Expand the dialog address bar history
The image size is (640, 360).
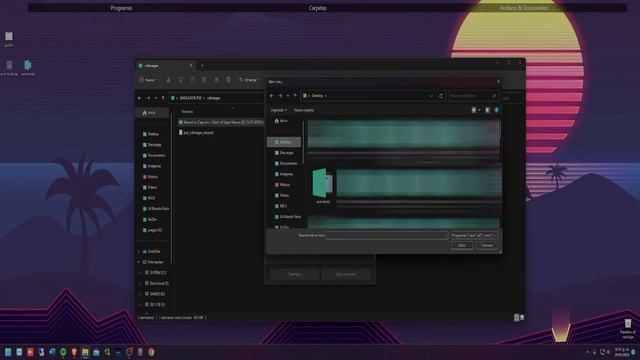(431, 96)
